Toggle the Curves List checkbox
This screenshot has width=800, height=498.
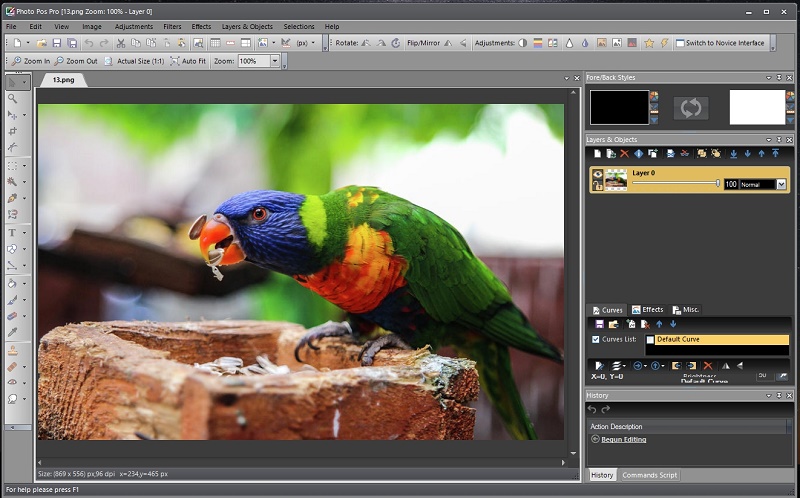click(x=595, y=339)
